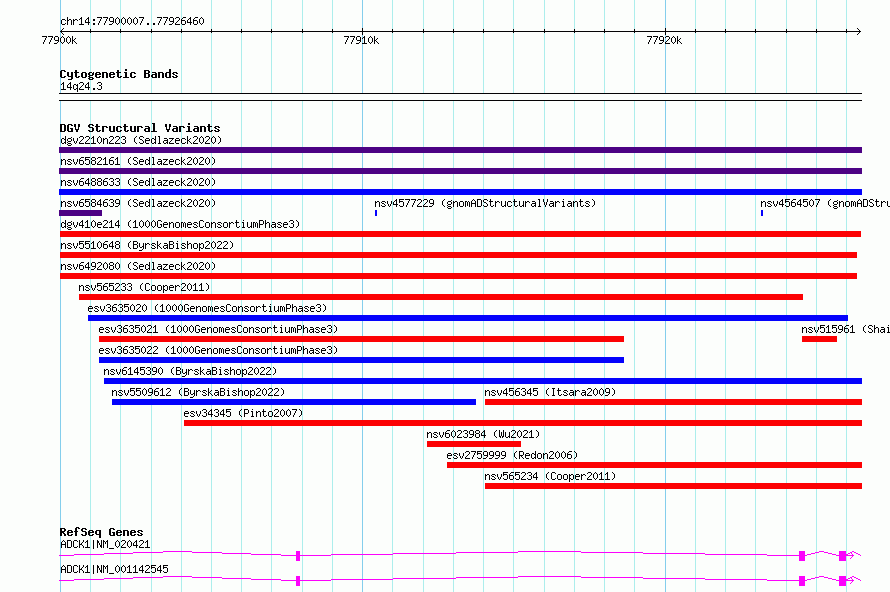Click the esv34345 (Pinto2007) label text
This screenshot has height=592, width=890.
244,413
